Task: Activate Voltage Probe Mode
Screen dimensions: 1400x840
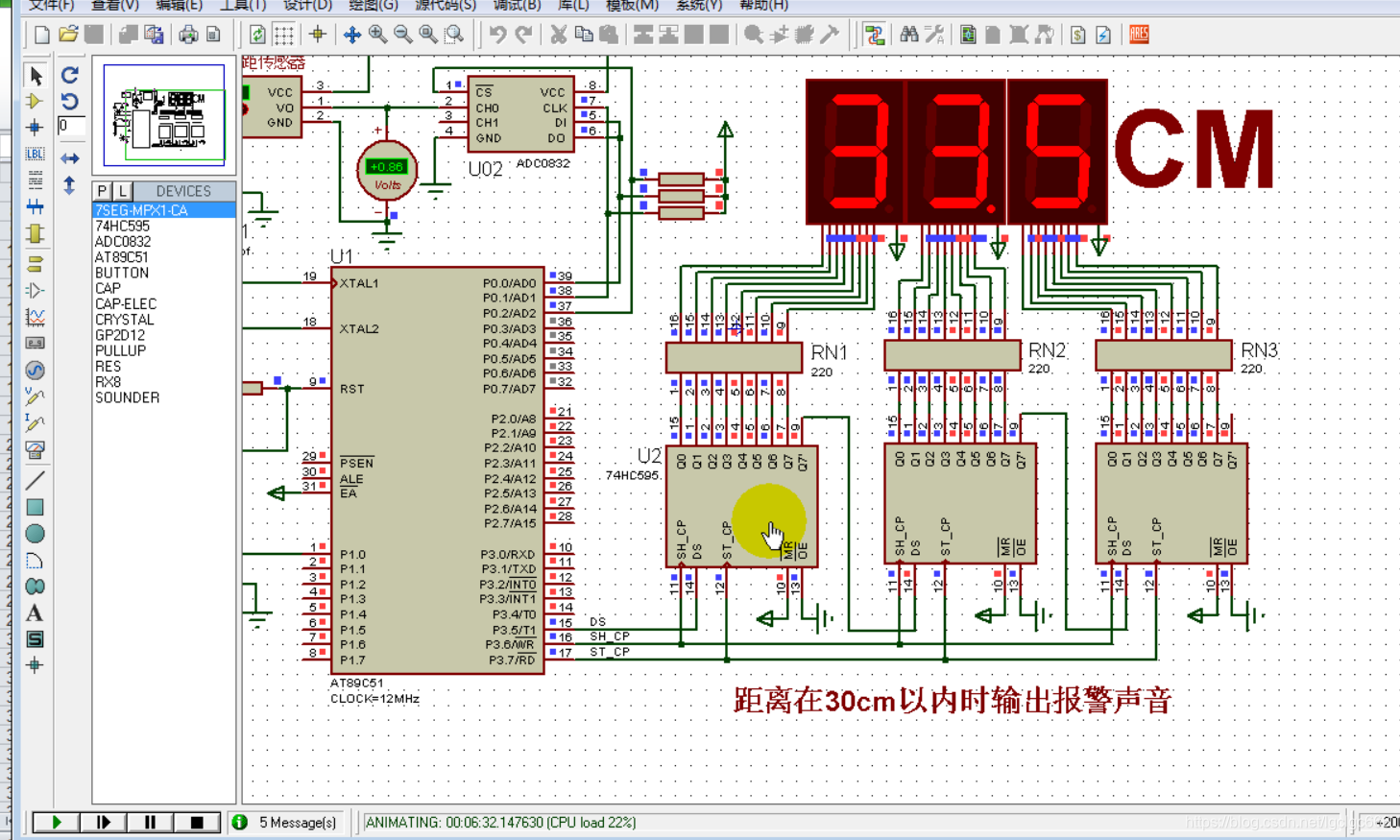Action: tap(36, 395)
